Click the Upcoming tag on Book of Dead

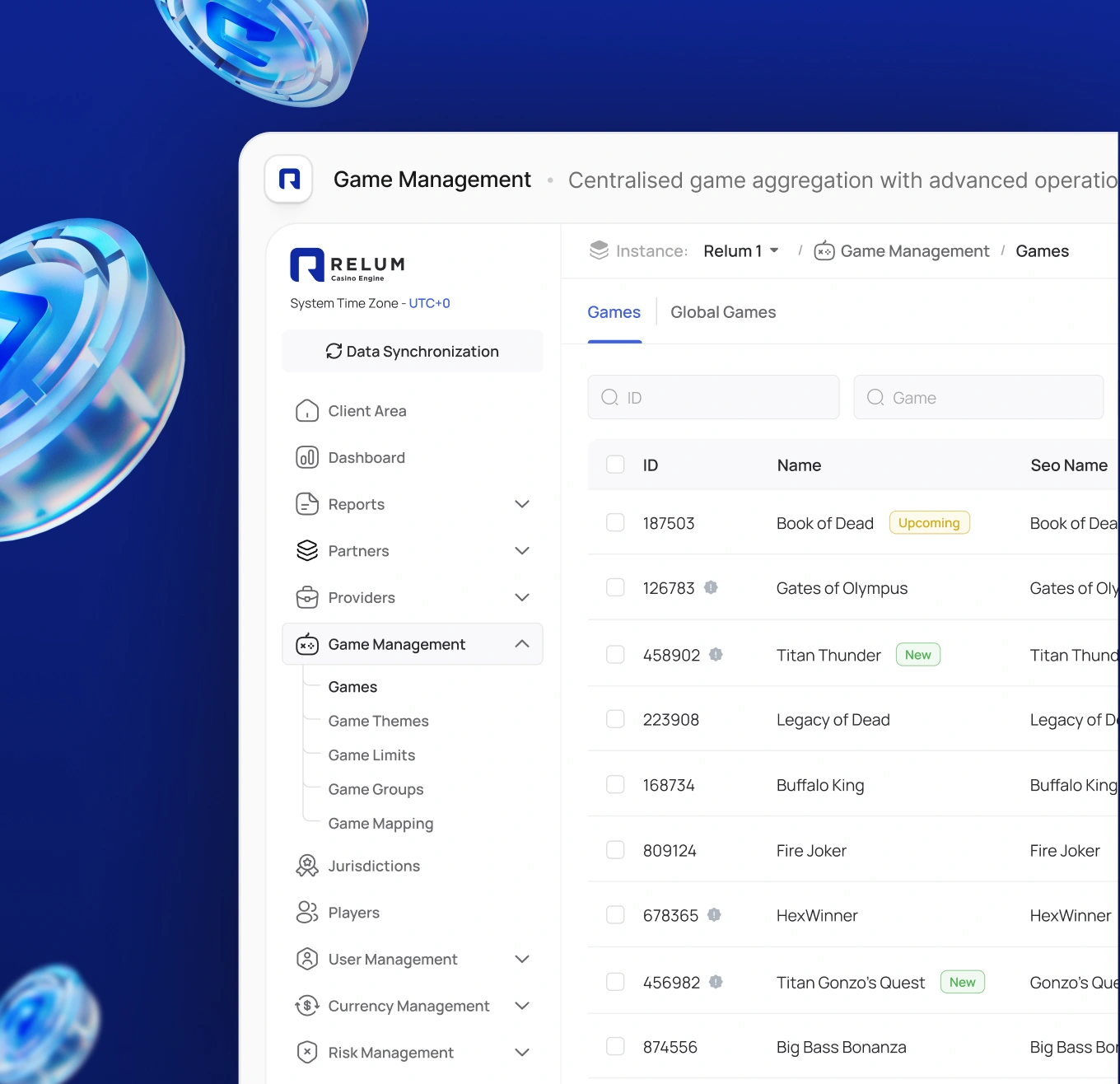929,522
